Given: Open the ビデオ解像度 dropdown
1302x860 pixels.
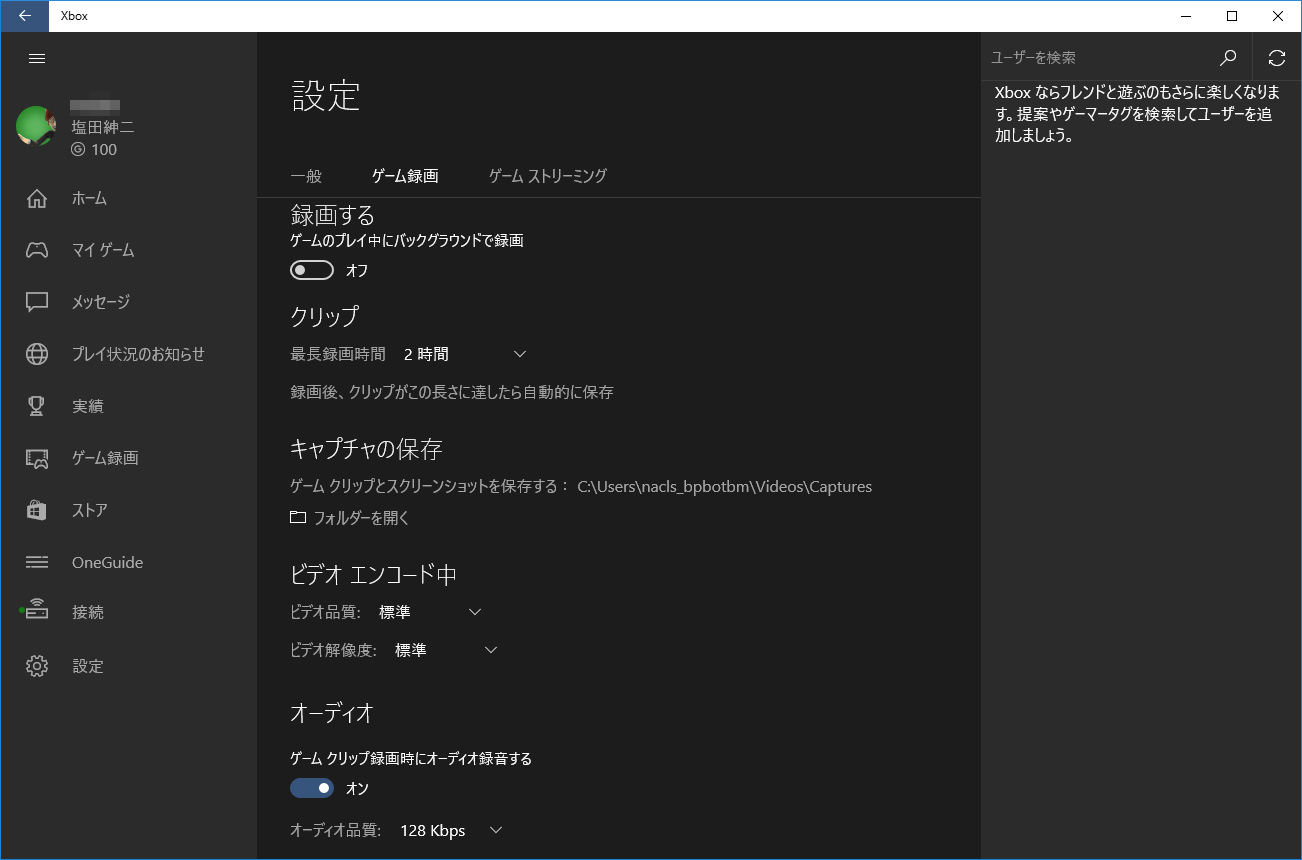Looking at the screenshot, I should point(446,650).
